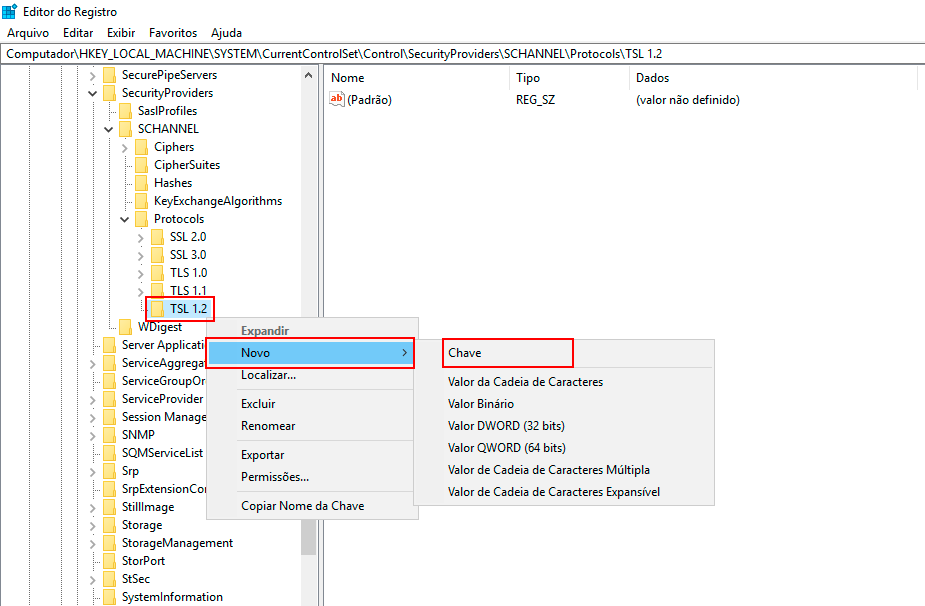The width and height of the screenshot is (925, 606).
Task: Collapse the SecurityProviders key
Action: 93,93
